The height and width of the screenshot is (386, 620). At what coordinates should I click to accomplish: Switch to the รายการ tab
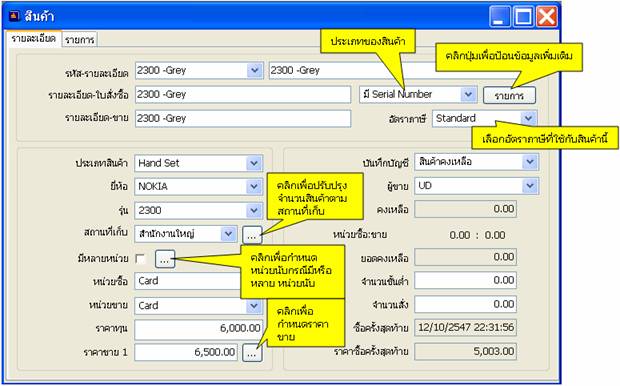tap(80, 40)
